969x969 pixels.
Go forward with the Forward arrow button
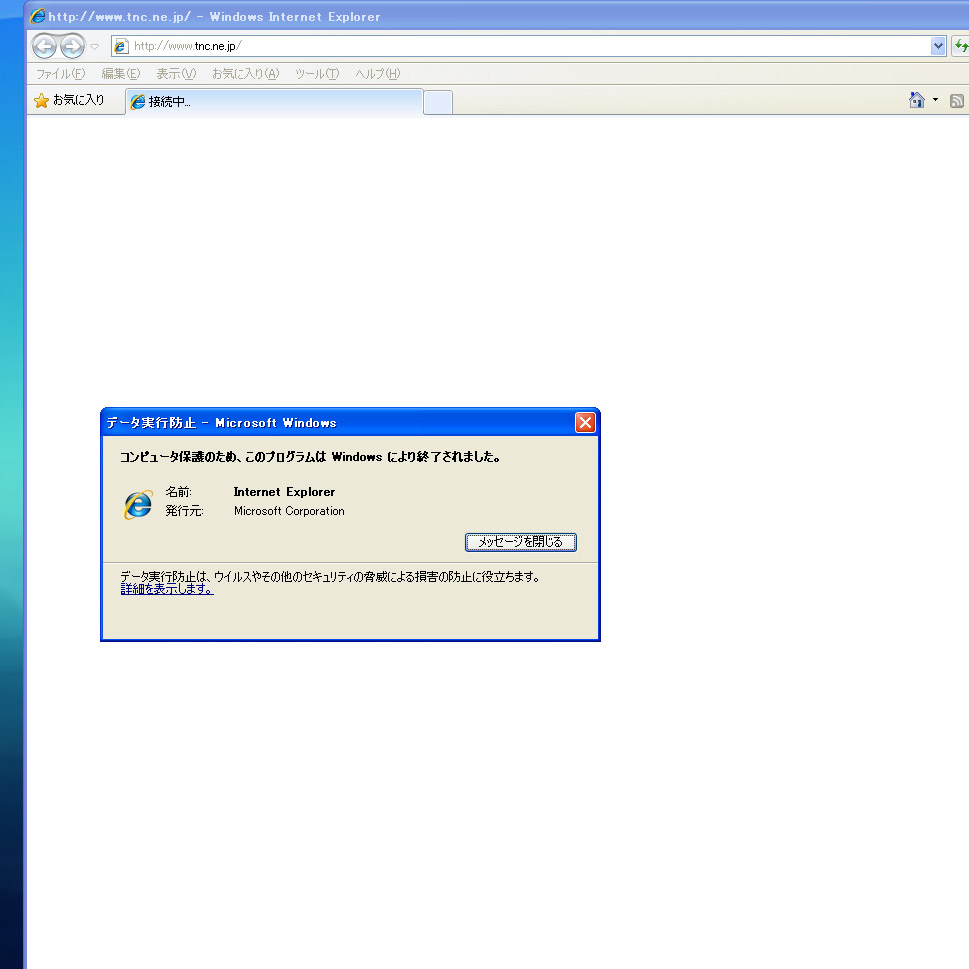coord(72,46)
